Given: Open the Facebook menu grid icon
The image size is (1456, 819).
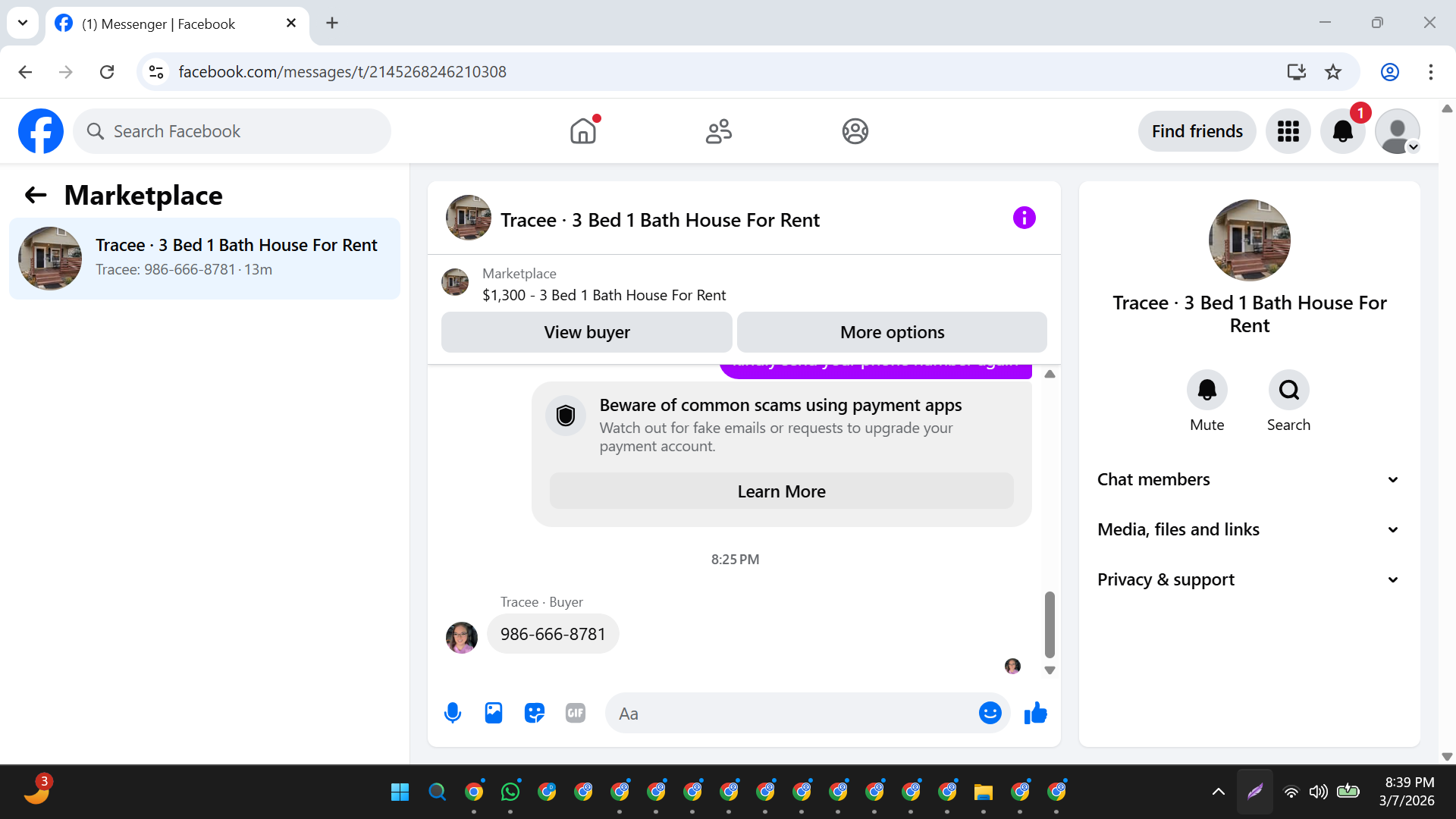Looking at the screenshot, I should (x=1288, y=131).
